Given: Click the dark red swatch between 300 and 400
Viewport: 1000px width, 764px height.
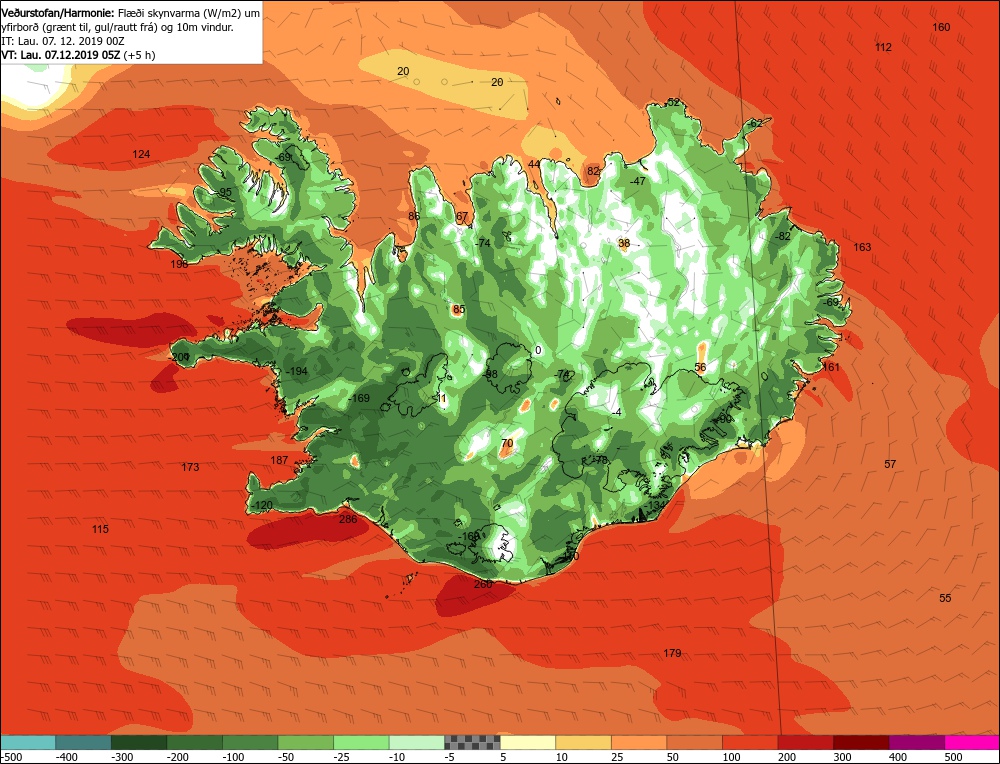Looking at the screenshot, I should (862, 742).
